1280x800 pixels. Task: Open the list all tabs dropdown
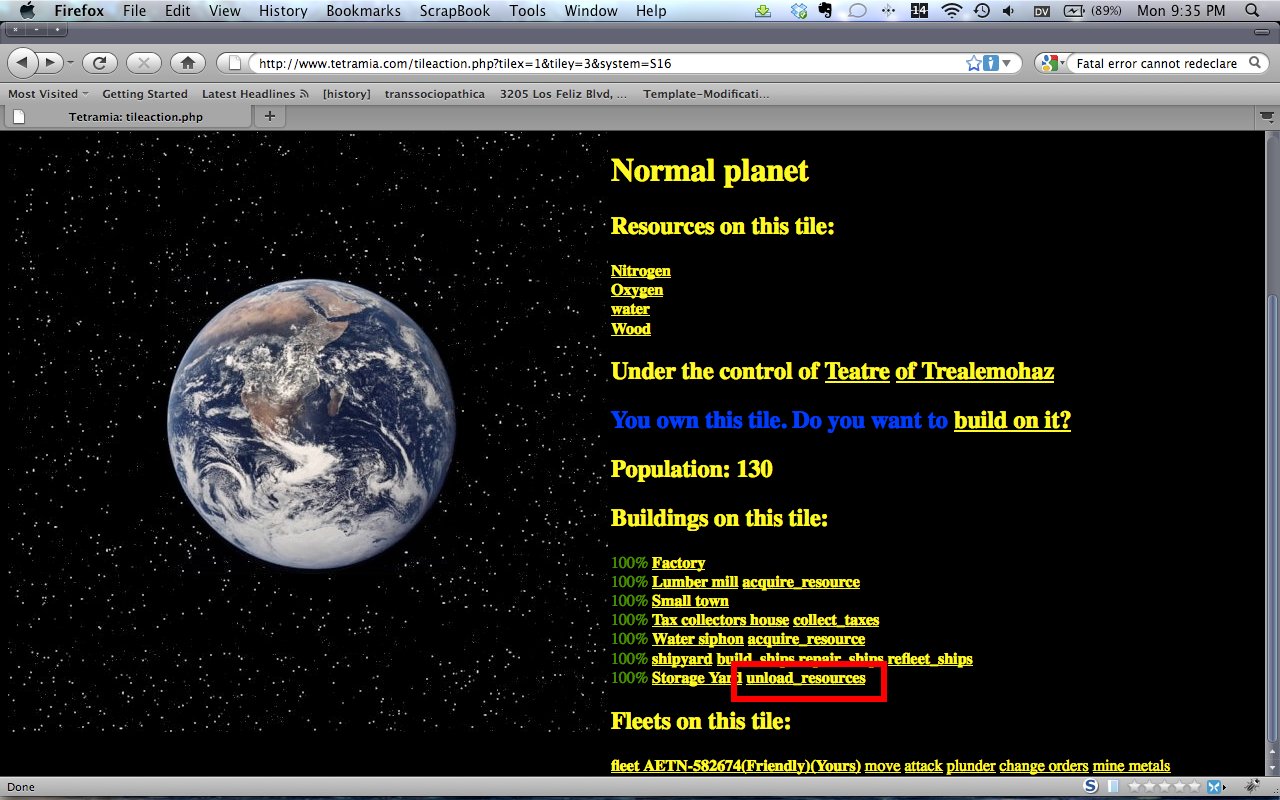(1264, 117)
